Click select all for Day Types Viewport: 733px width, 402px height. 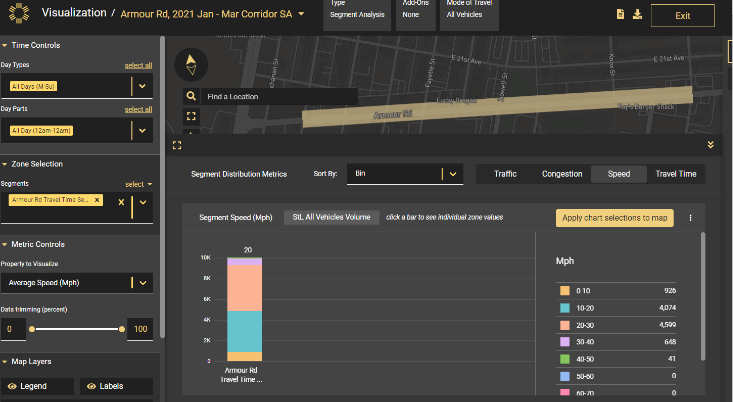click(x=138, y=65)
